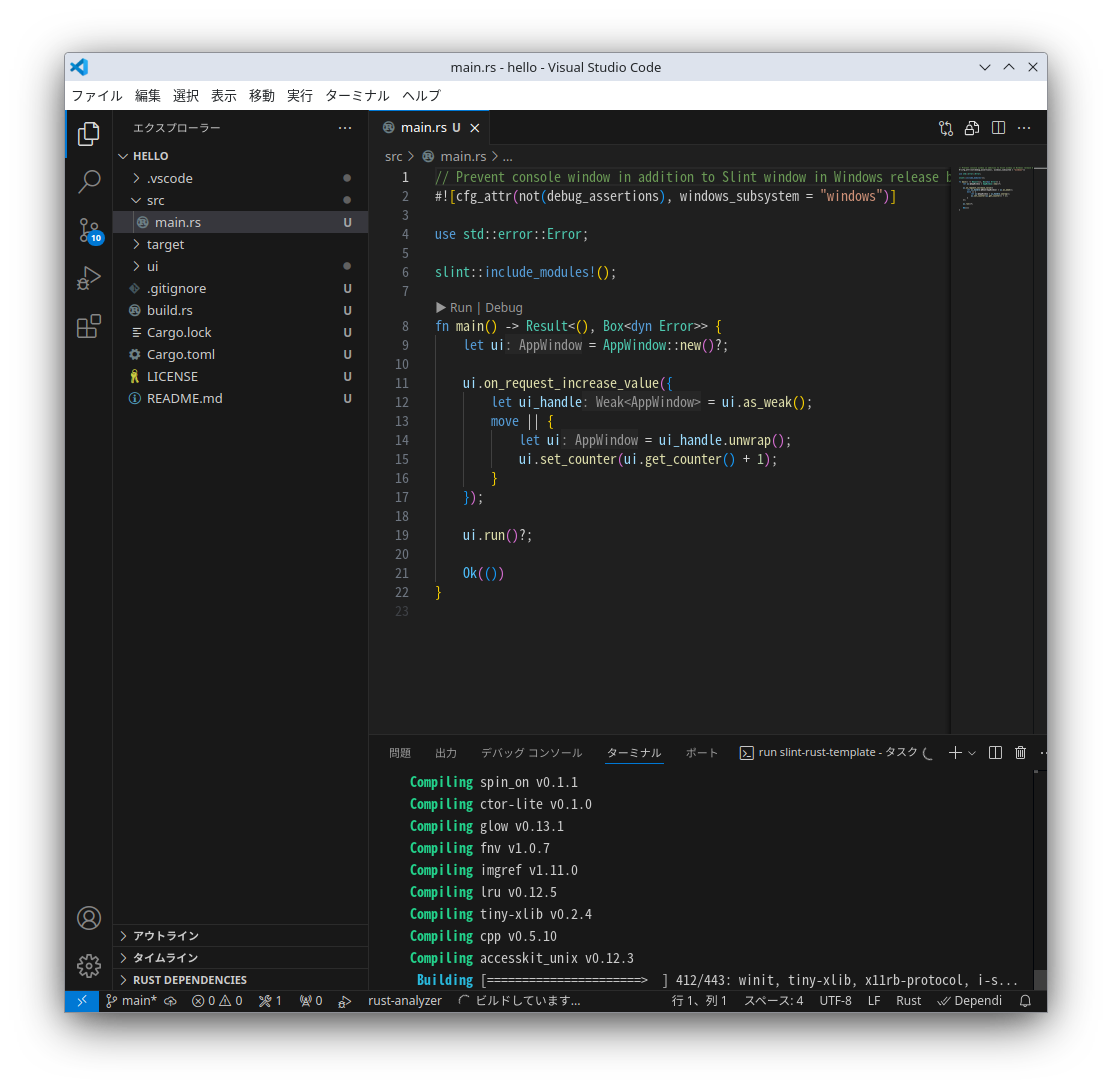Run the program via Run codelens
The width and height of the screenshot is (1112, 1089).
[x=459, y=307]
